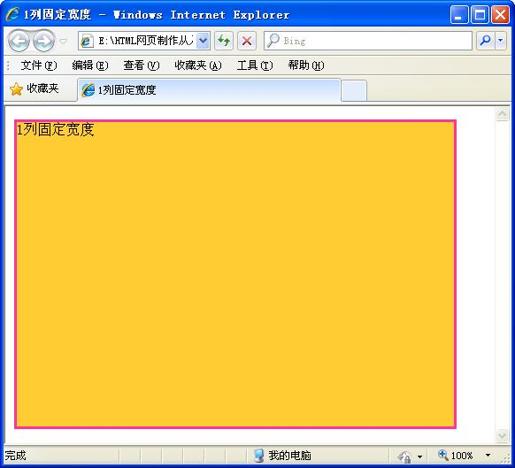Stop loading with the red X icon

point(247,41)
